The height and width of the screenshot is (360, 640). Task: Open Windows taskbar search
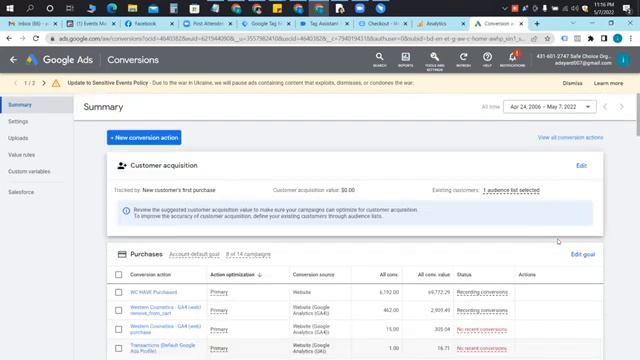tap(30, 8)
